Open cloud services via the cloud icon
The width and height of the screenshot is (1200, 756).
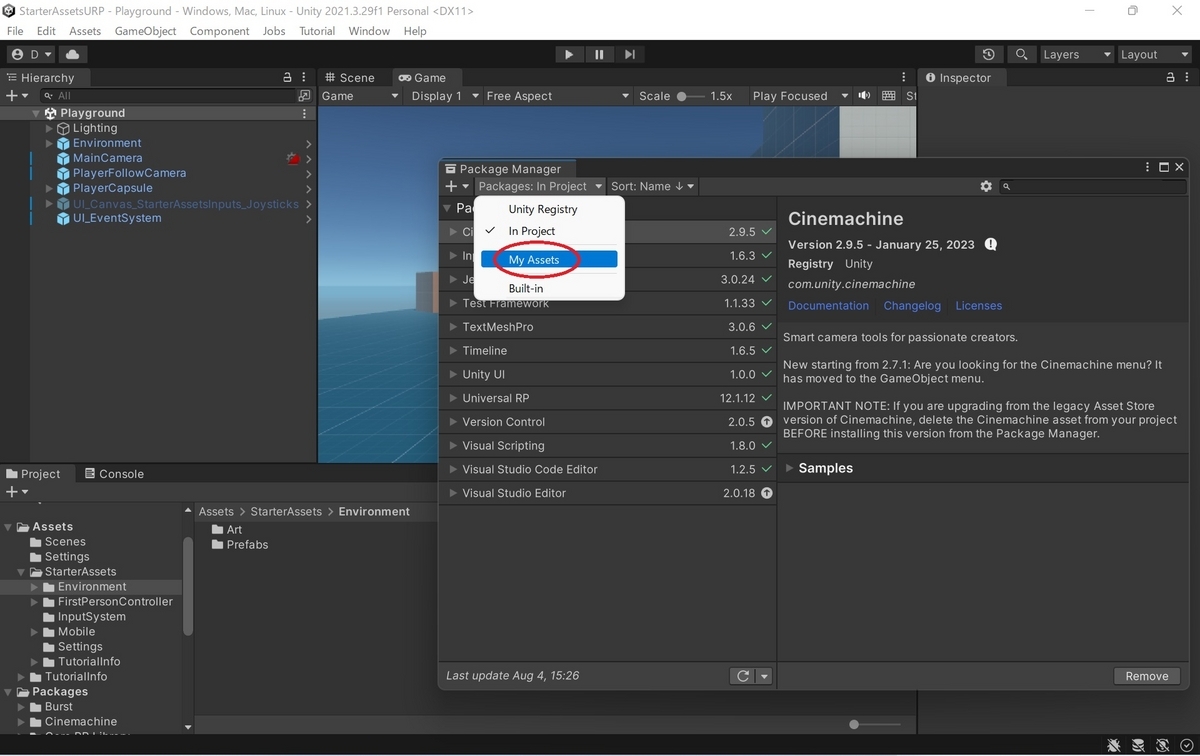click(75, 55)
